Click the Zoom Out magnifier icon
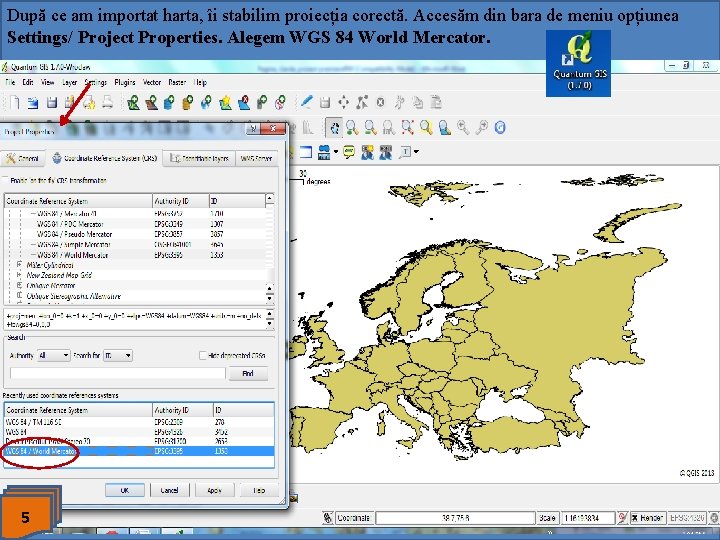 pos(371,128)
